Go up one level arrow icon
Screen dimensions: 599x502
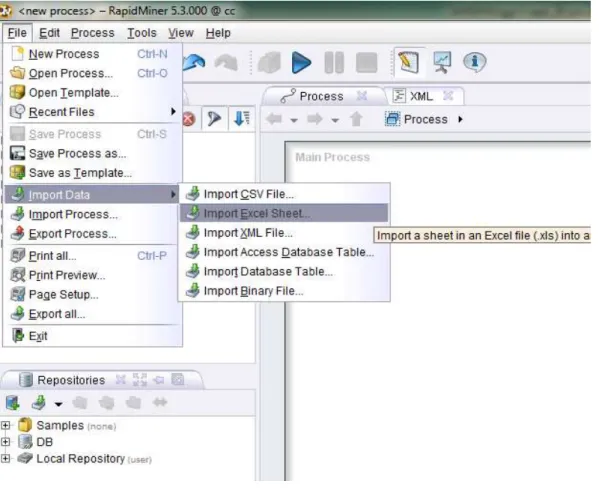tap(356, 119)
